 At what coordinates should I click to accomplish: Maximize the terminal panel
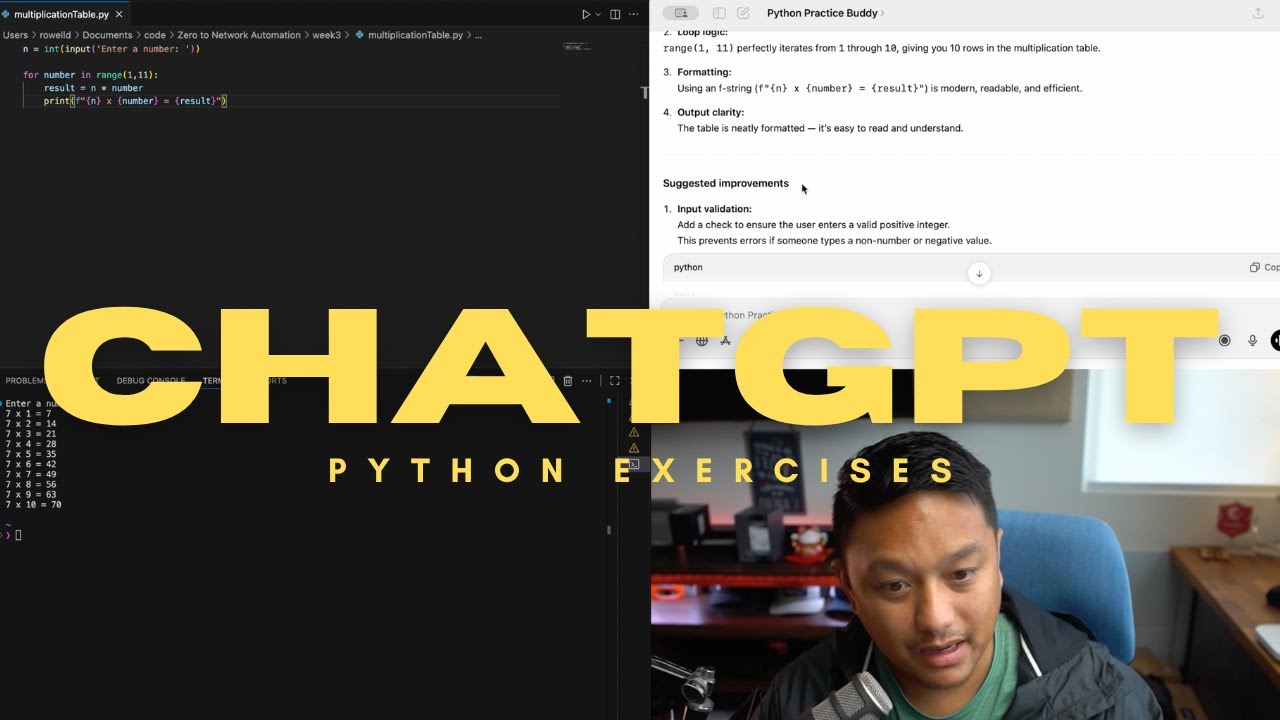click(615, 381)
